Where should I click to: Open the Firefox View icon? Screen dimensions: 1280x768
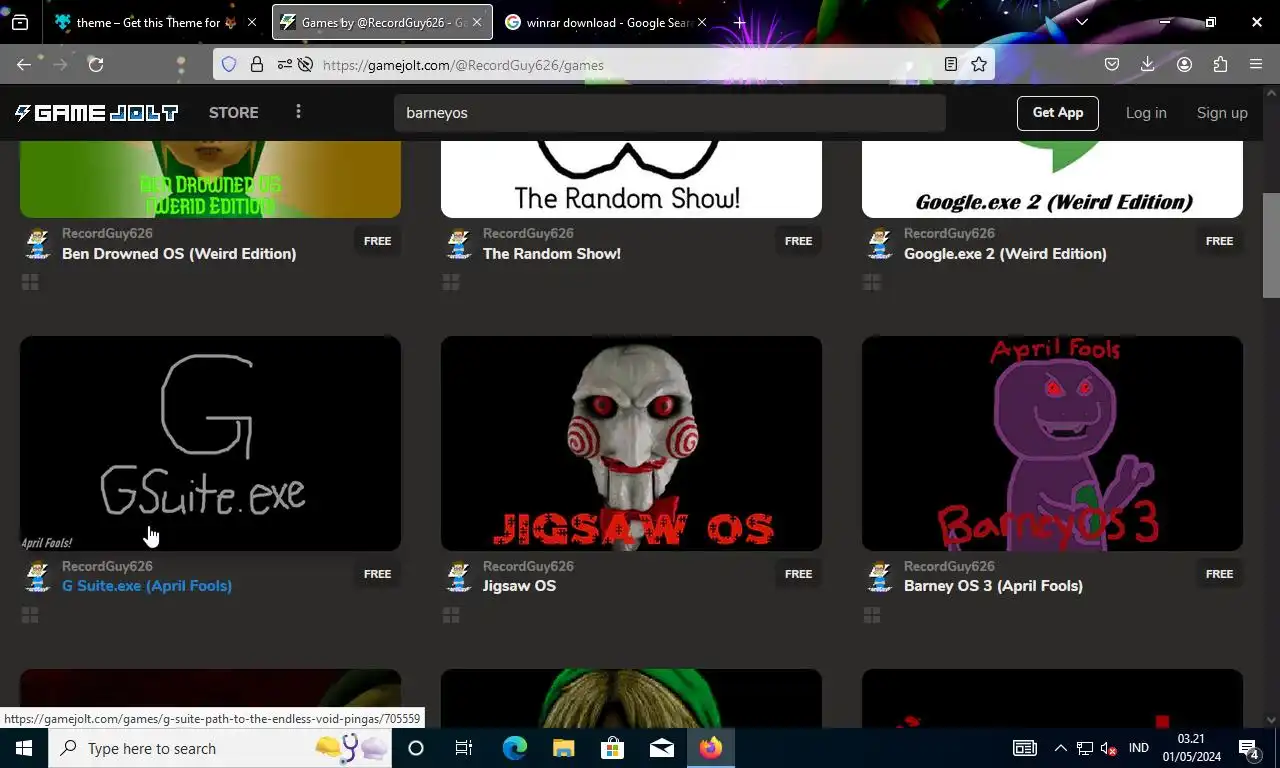click(x=20, y=22)
